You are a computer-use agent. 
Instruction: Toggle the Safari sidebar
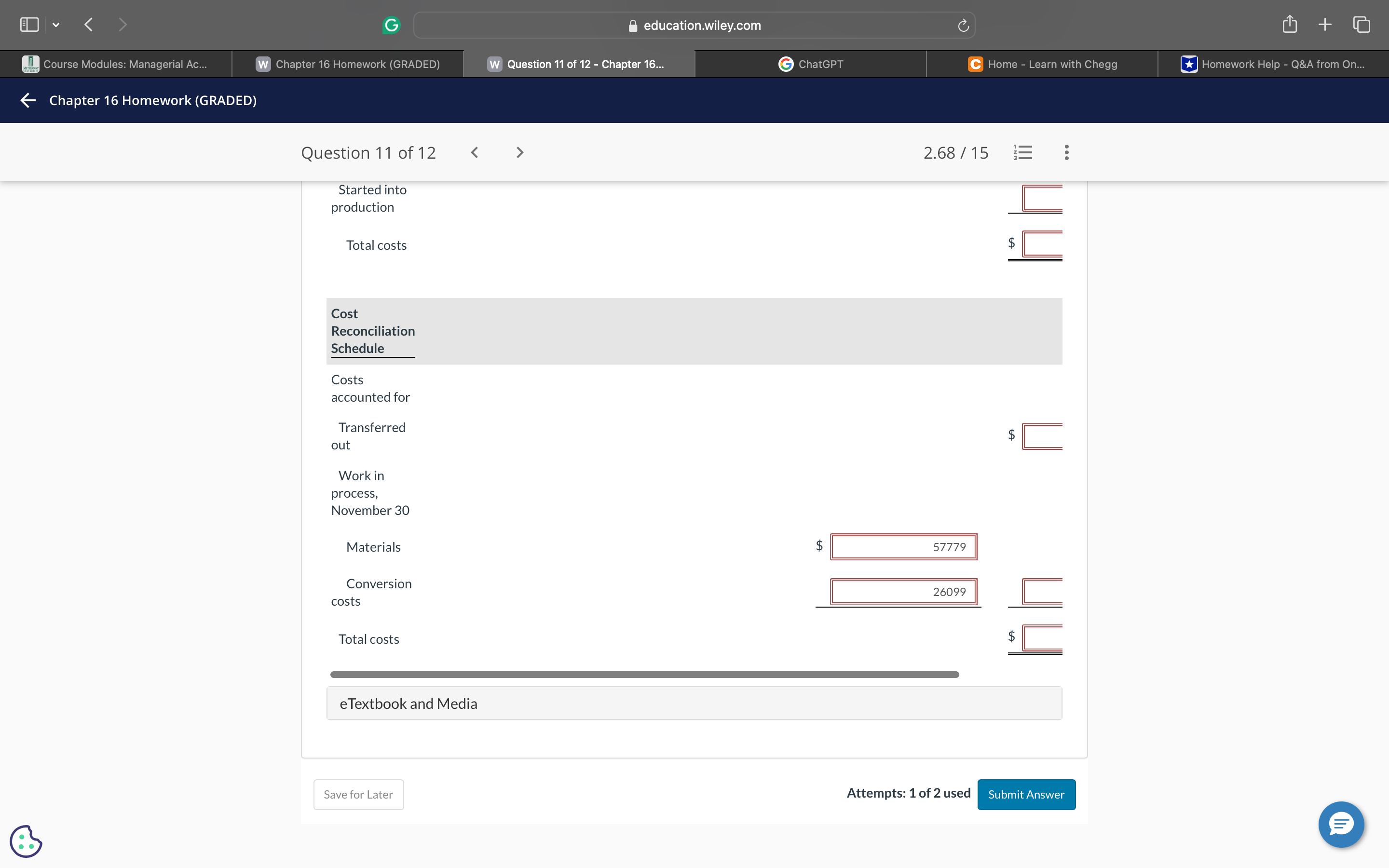click(x=29, y=25)
